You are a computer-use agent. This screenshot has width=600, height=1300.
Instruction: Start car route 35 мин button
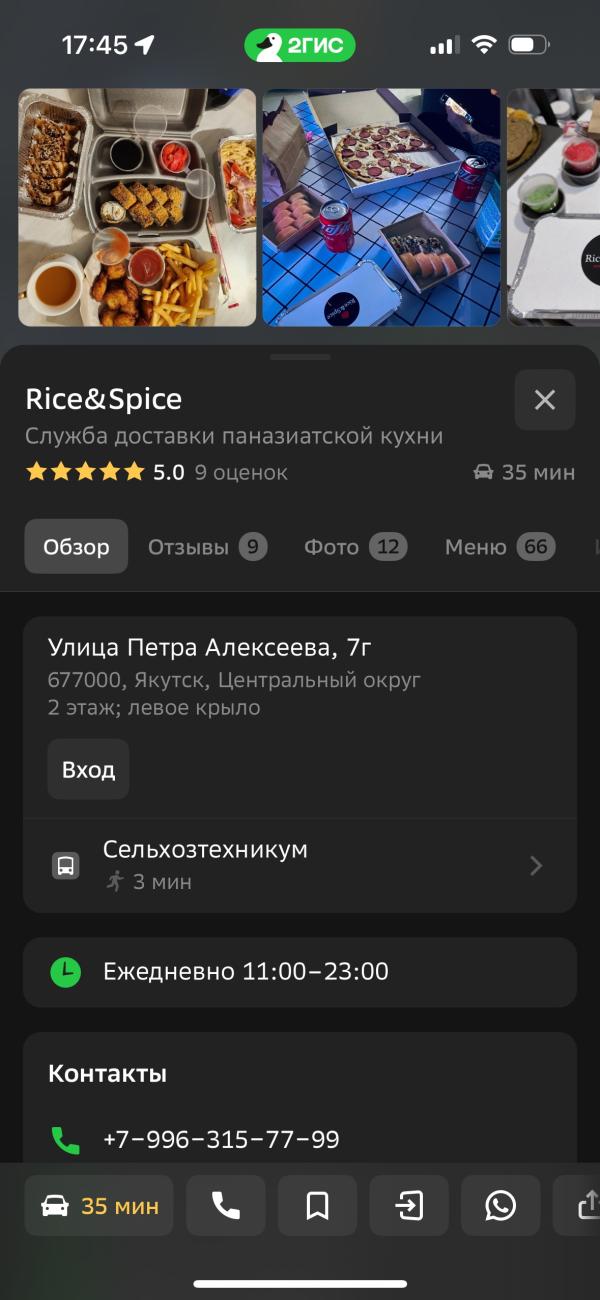click(x=99, y=1206)
